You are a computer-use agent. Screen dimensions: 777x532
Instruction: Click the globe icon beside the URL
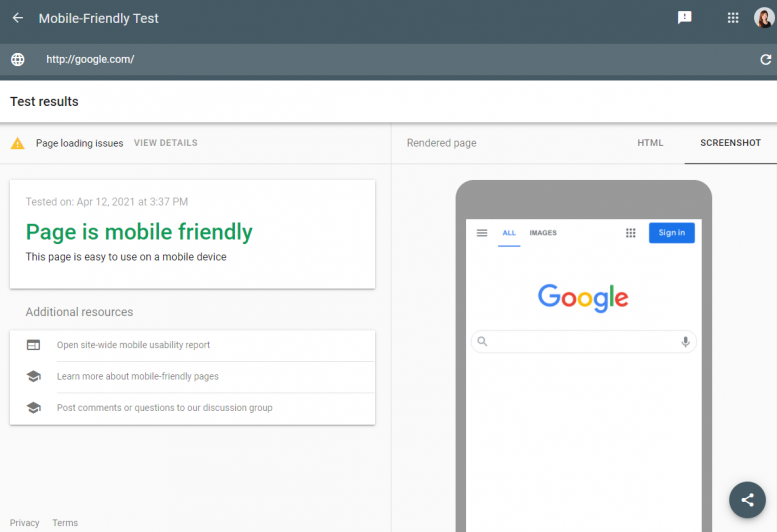[18, 59]
